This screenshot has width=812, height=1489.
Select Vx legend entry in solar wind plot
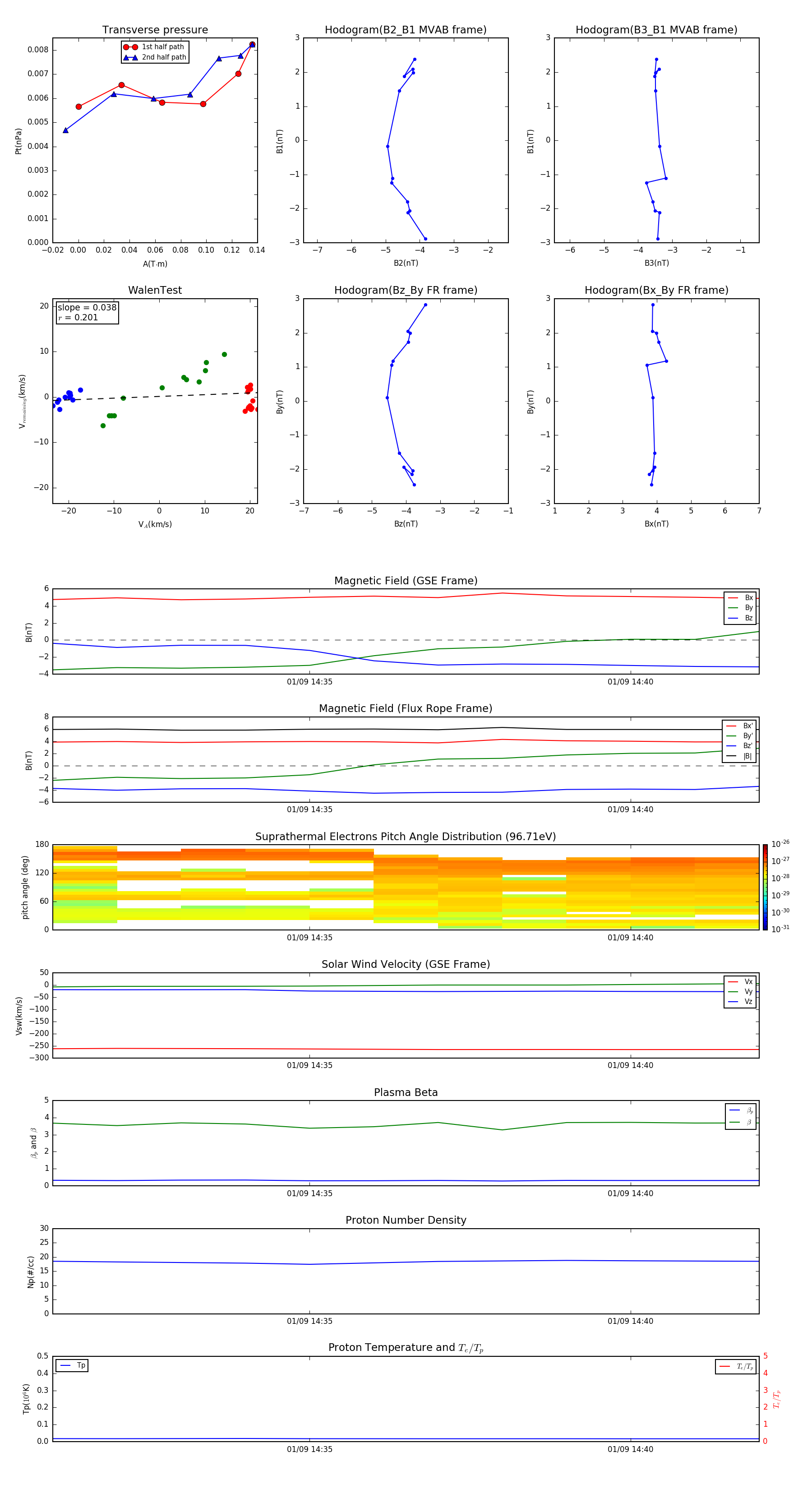pos(740,981)
